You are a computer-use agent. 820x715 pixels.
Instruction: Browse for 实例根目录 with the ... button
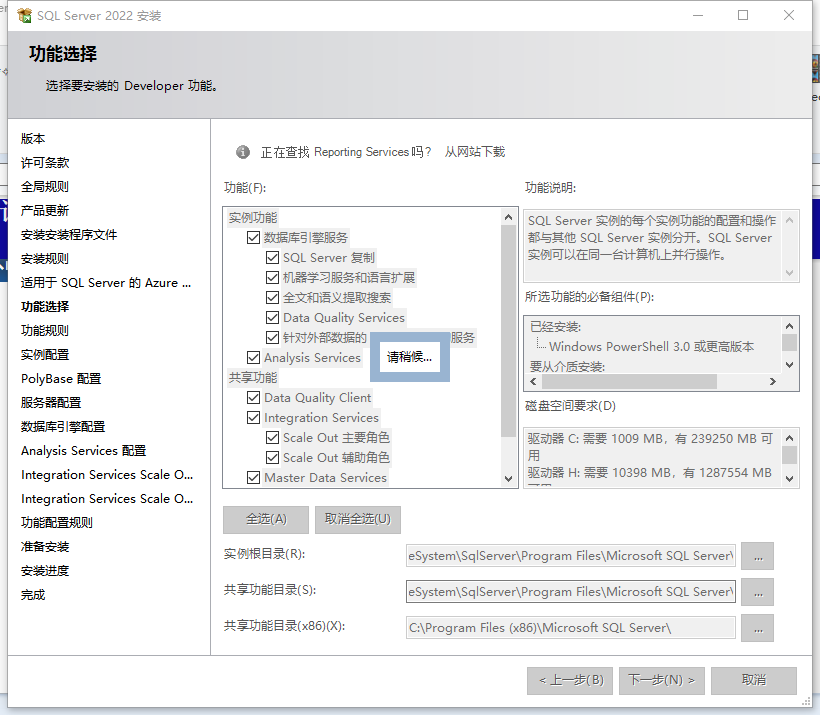[758, 556]
